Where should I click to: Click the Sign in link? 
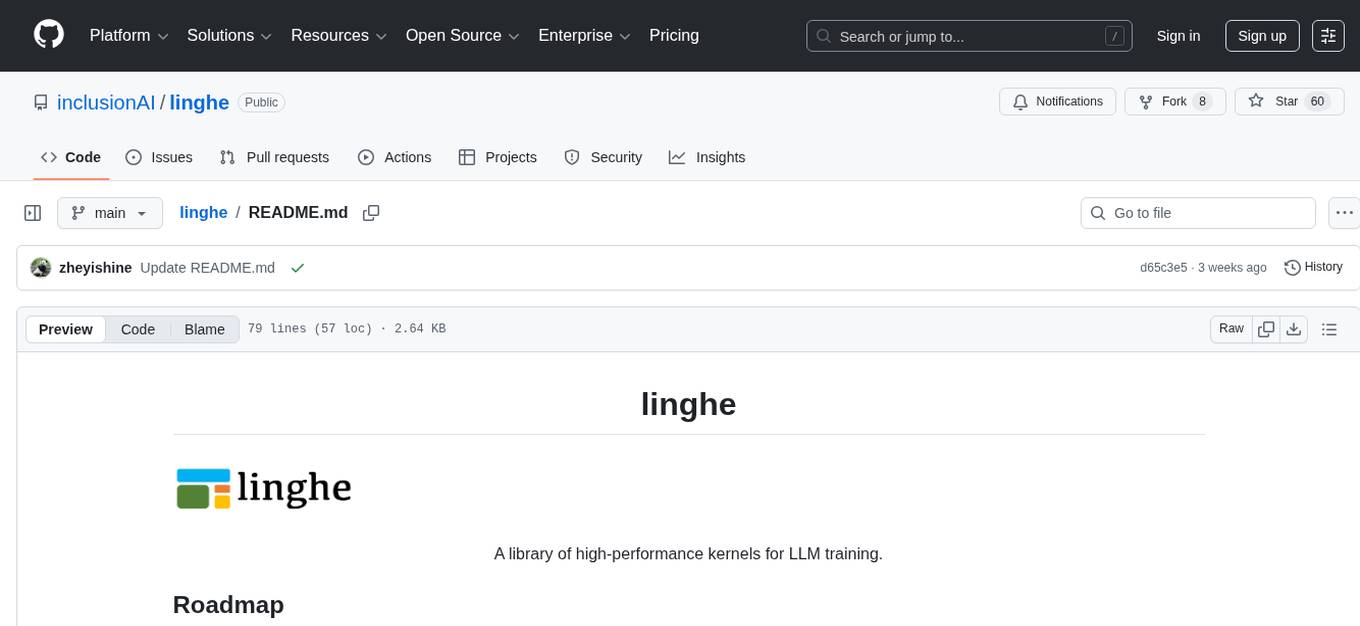click(1178, 35)
